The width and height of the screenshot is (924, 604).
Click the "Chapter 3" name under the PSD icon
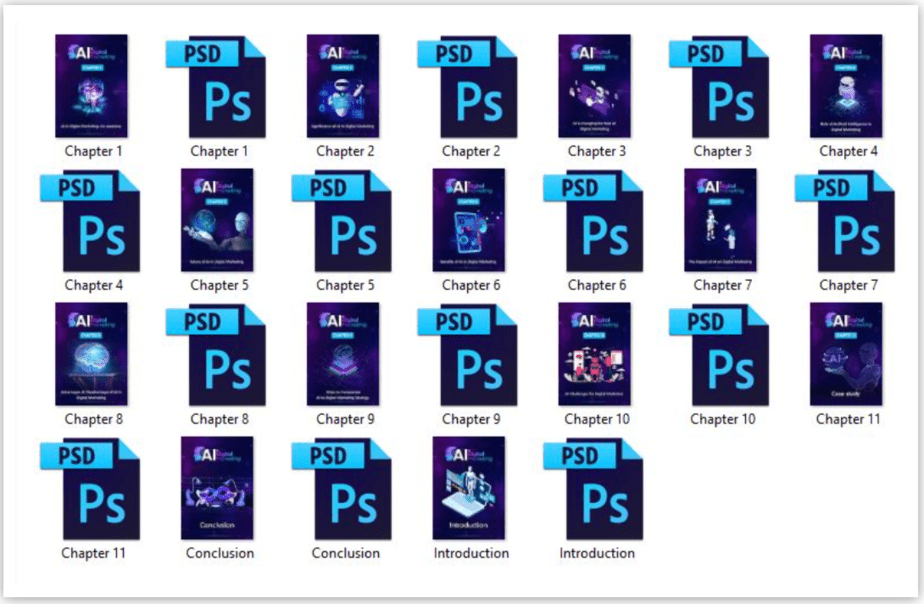722,151
